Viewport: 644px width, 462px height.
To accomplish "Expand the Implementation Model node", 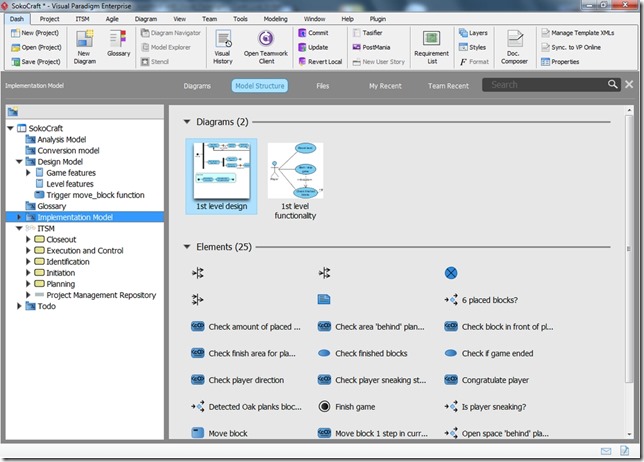I will click(x=19, y=217).
